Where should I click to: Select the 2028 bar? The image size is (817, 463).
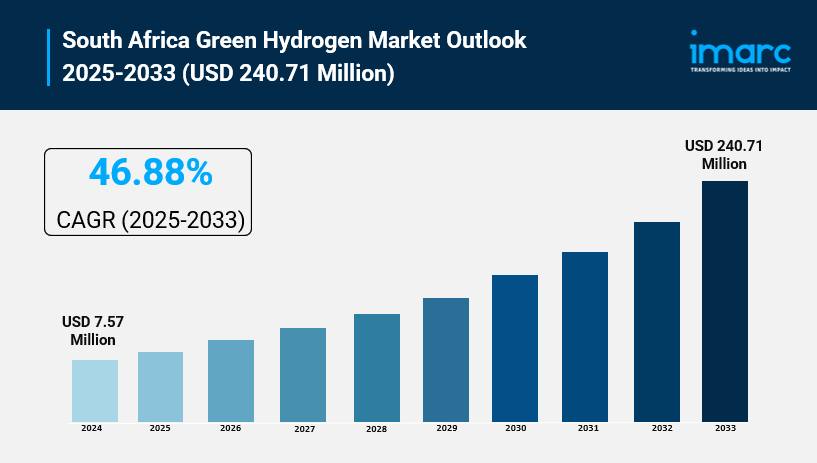(377, 367)
